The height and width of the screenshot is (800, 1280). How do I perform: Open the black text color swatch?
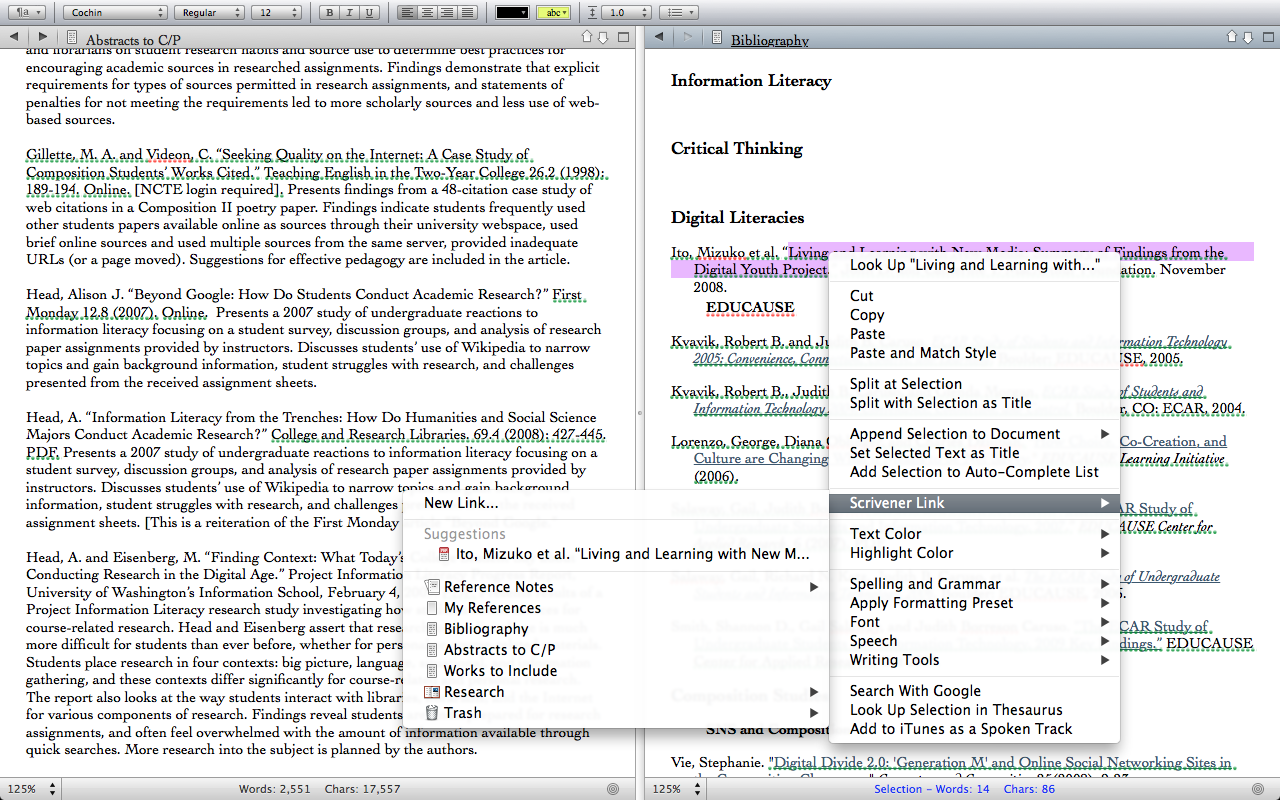click(x=513, y=13)
